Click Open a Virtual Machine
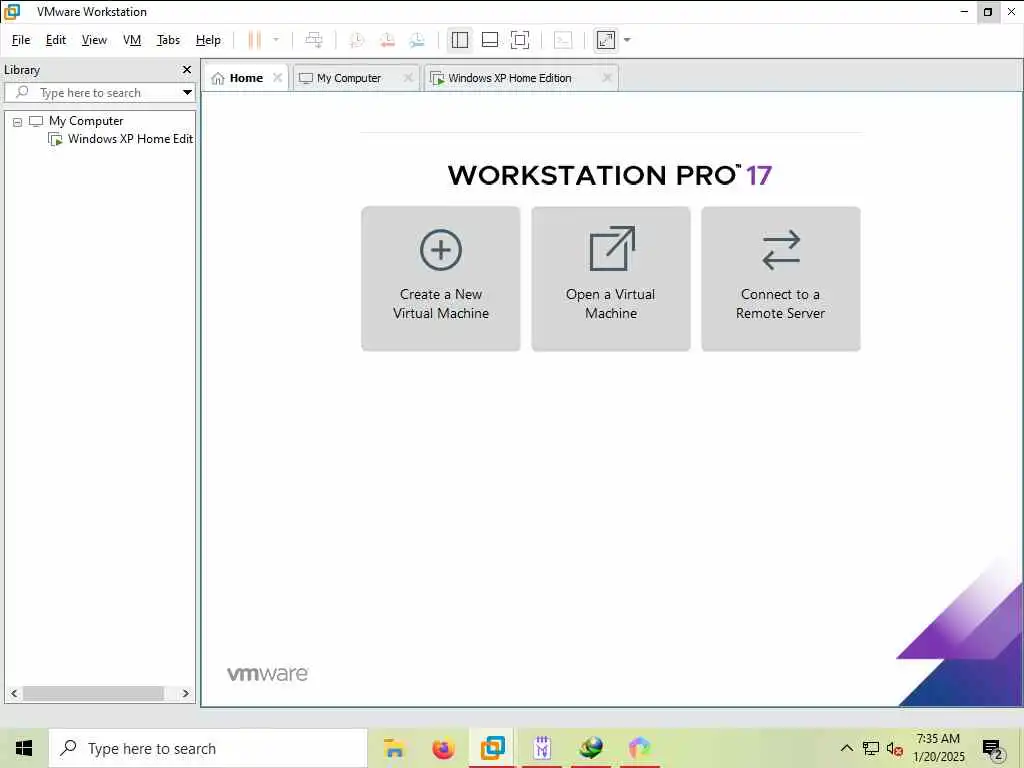Screen dimensions: 1024x768 coord(611,279)
